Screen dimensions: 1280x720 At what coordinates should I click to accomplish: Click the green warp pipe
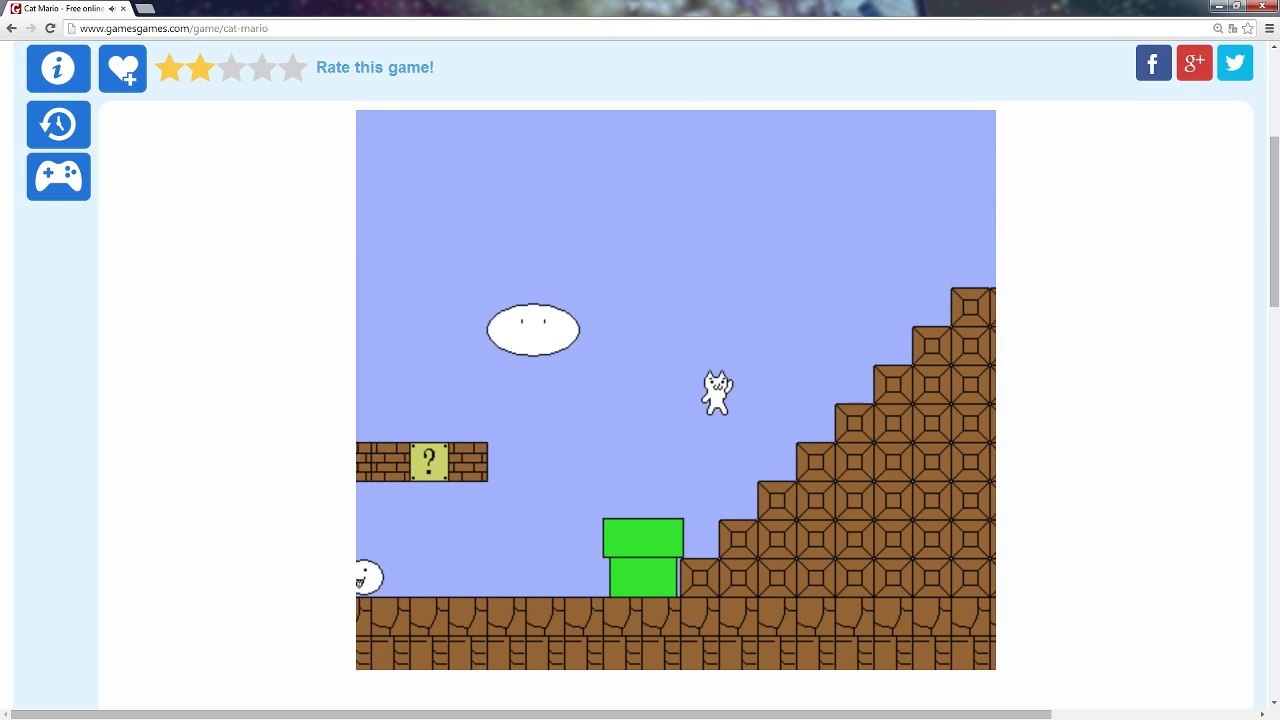pyautogui.click(x=643, y=558)
